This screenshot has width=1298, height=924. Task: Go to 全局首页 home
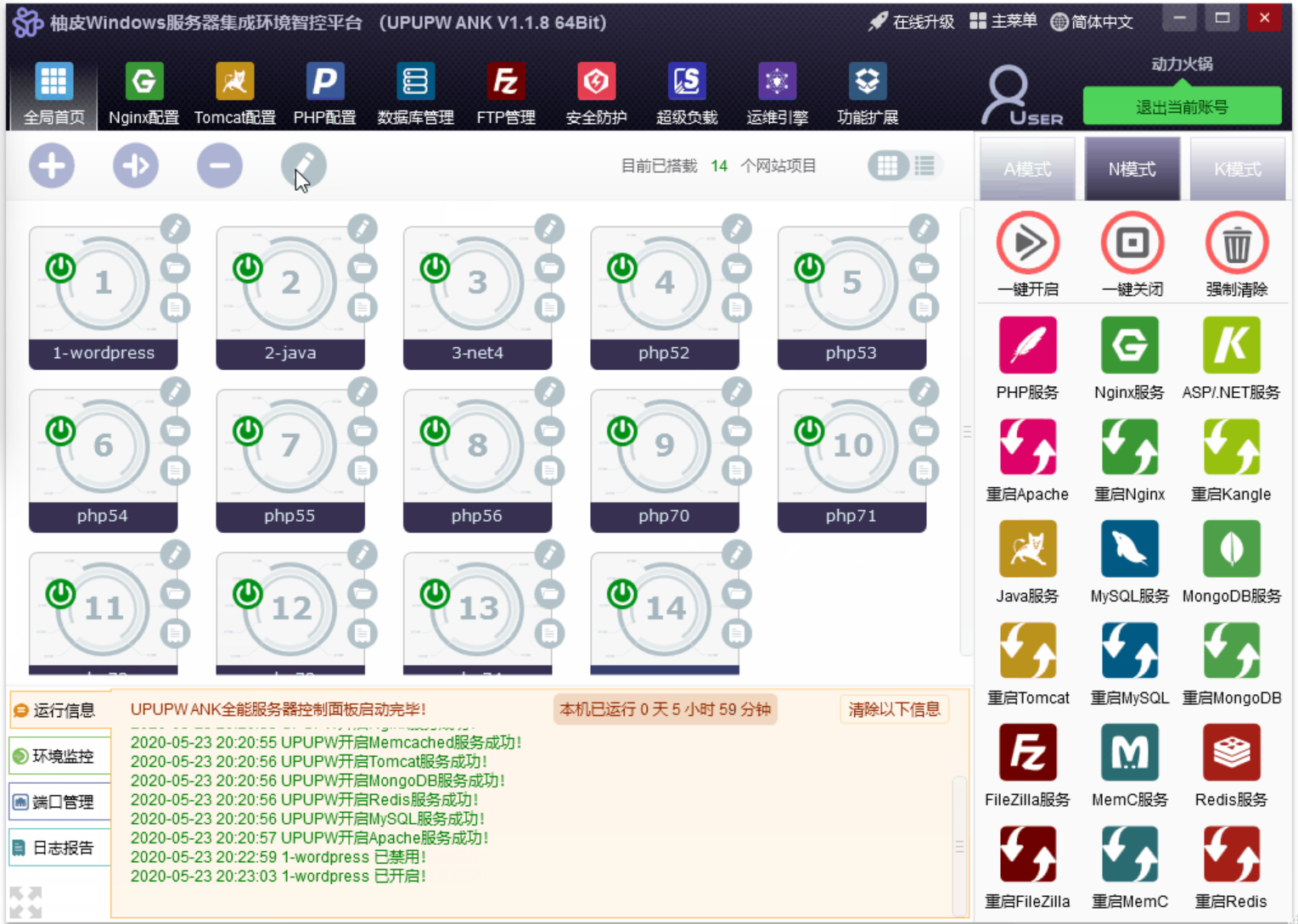(53, 94)
